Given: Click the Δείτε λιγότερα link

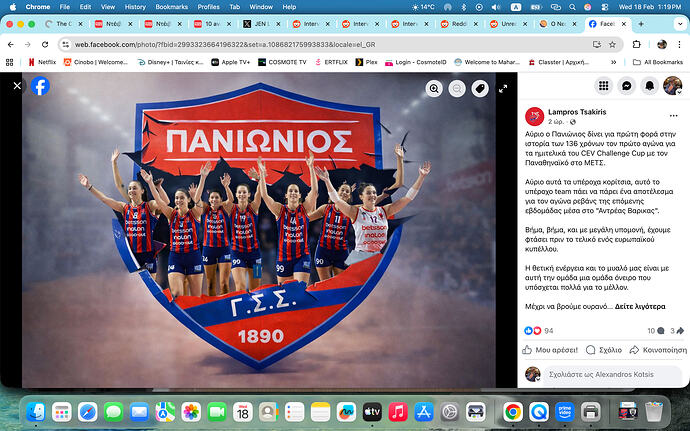Looking at the screenshot, I should pyautogui.click(x=640, y=306).
